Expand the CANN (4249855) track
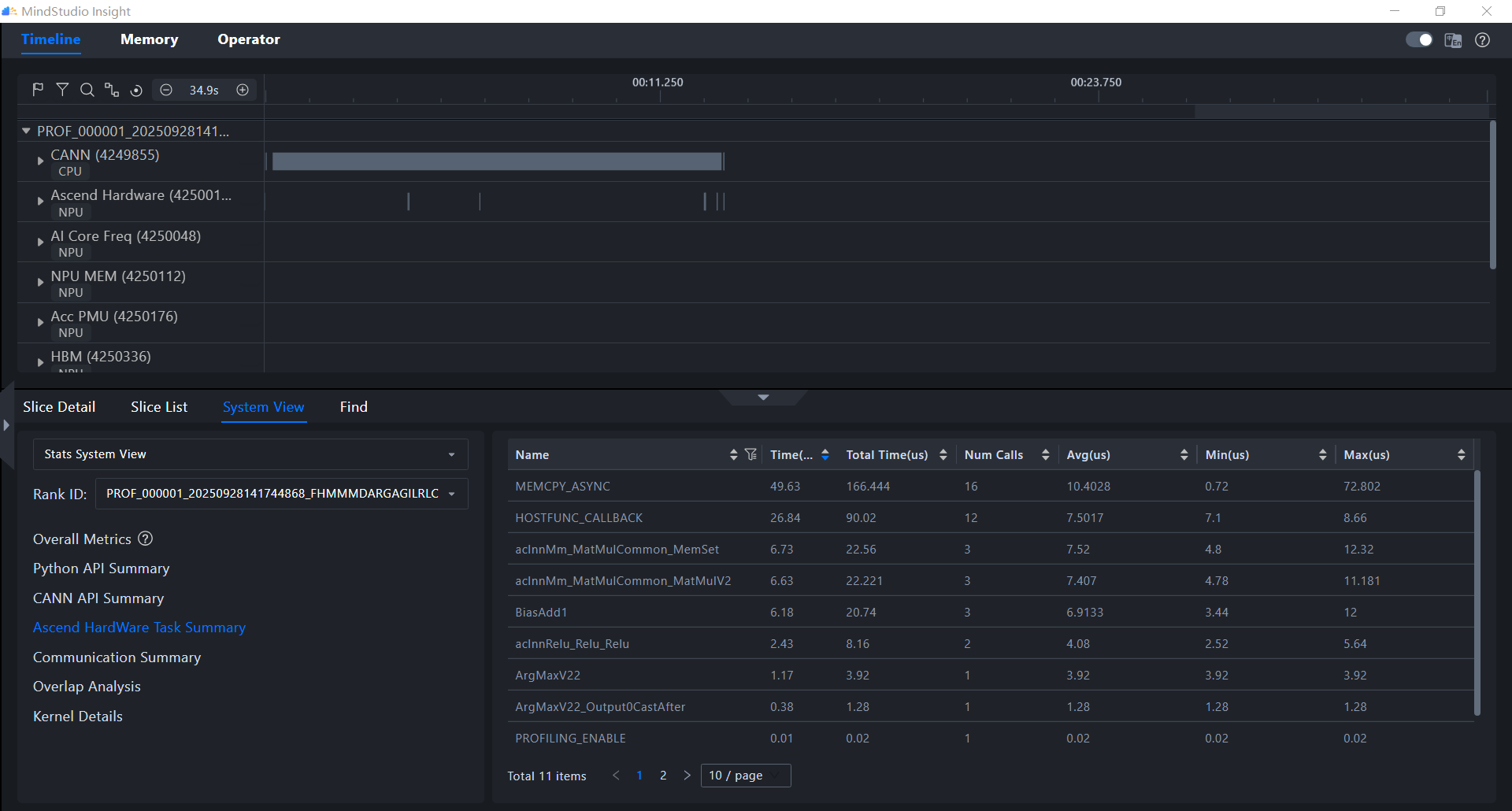Viewport: 1512px width, 811px height. [40, 161]
